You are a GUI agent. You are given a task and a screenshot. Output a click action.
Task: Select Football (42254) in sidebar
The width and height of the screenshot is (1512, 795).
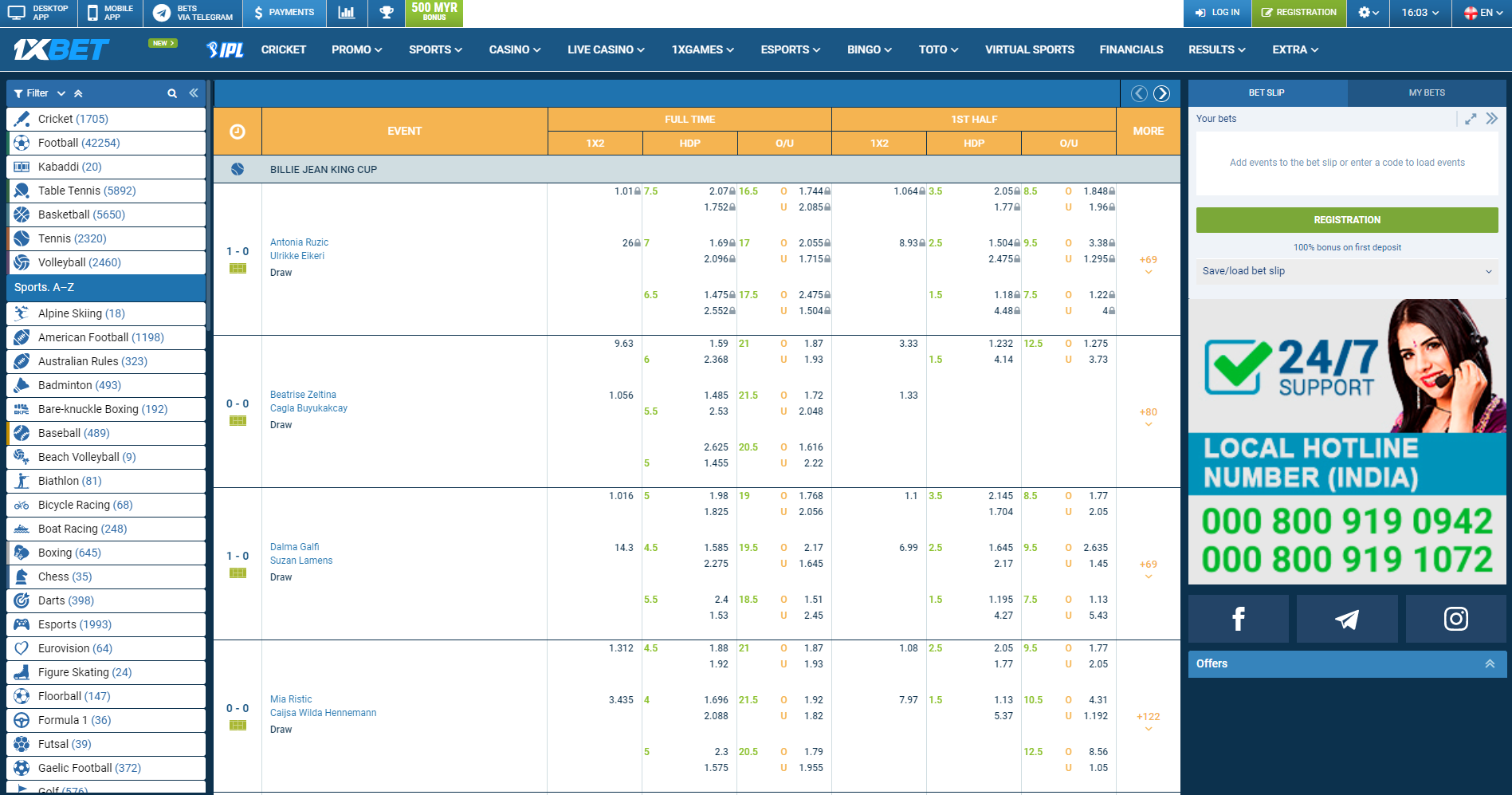(x=106, y=143)
